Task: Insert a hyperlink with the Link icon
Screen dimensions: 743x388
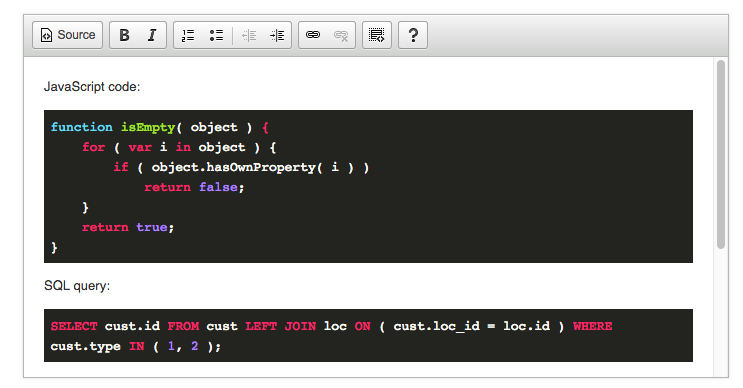Action: click(x=313, y=35)
